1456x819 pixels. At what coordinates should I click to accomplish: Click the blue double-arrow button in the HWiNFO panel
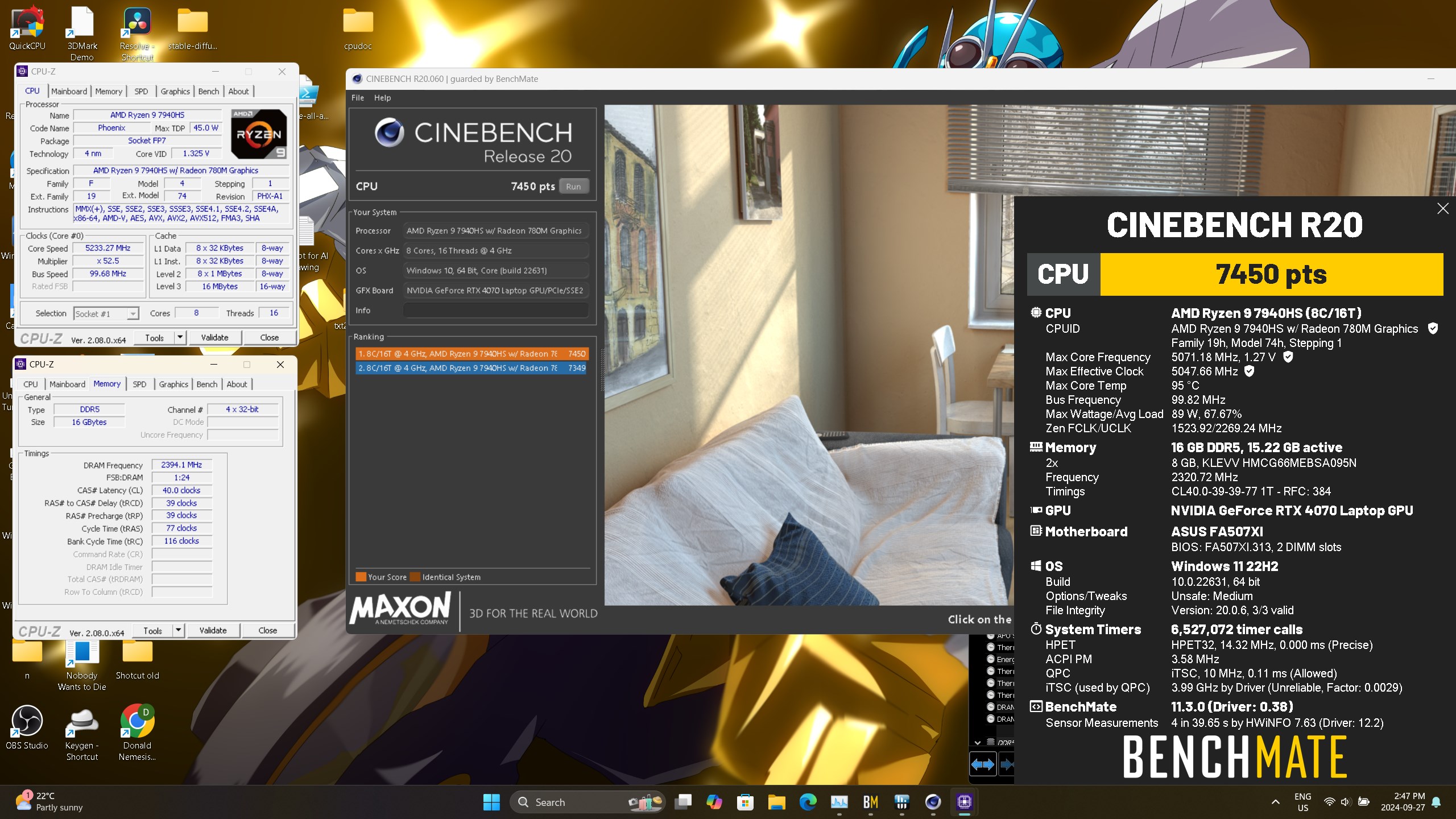982,764
